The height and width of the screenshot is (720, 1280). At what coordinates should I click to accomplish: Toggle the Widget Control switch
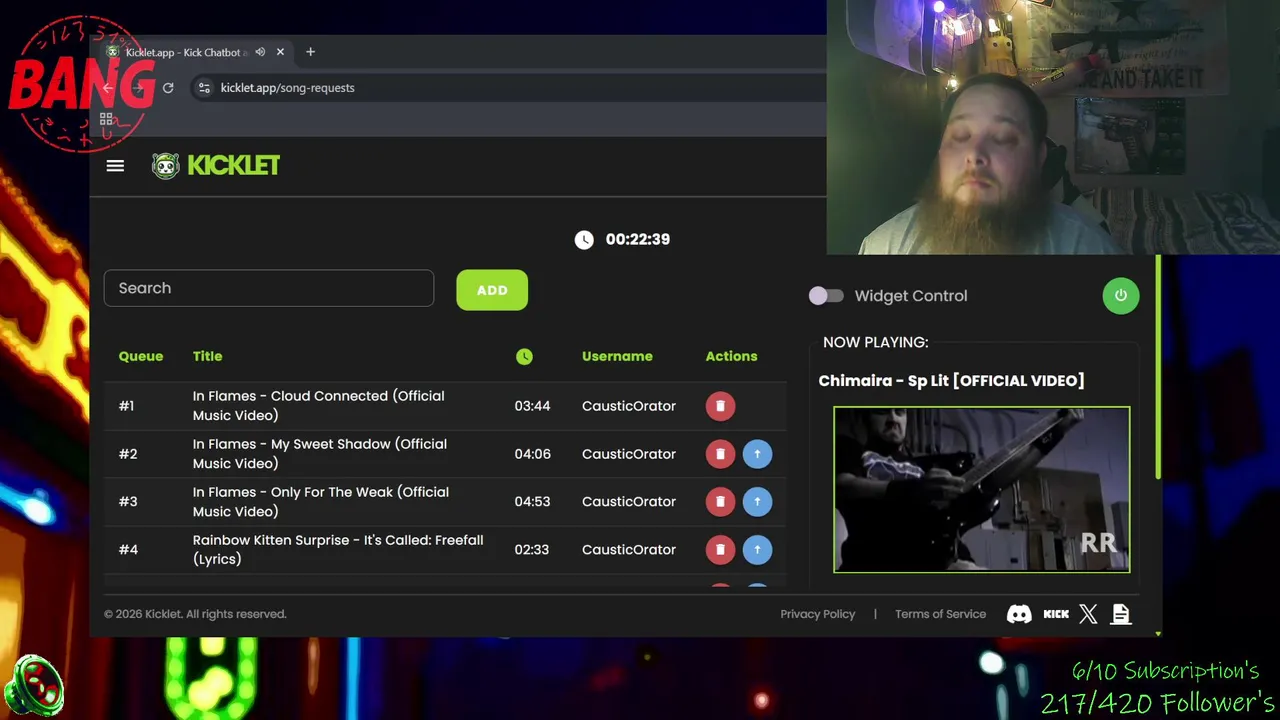click(x=826, y=296)
